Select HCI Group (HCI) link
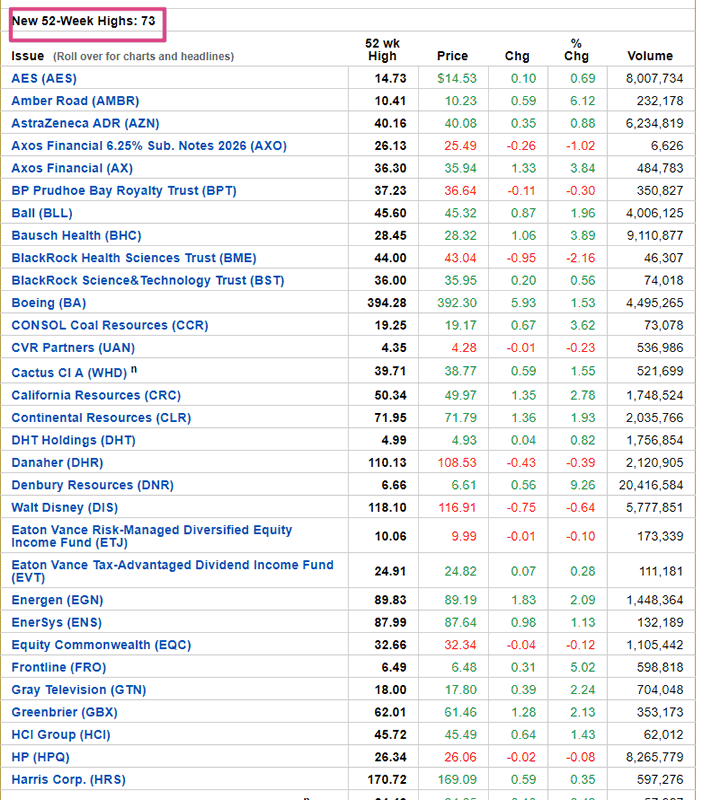 point(61,735)
